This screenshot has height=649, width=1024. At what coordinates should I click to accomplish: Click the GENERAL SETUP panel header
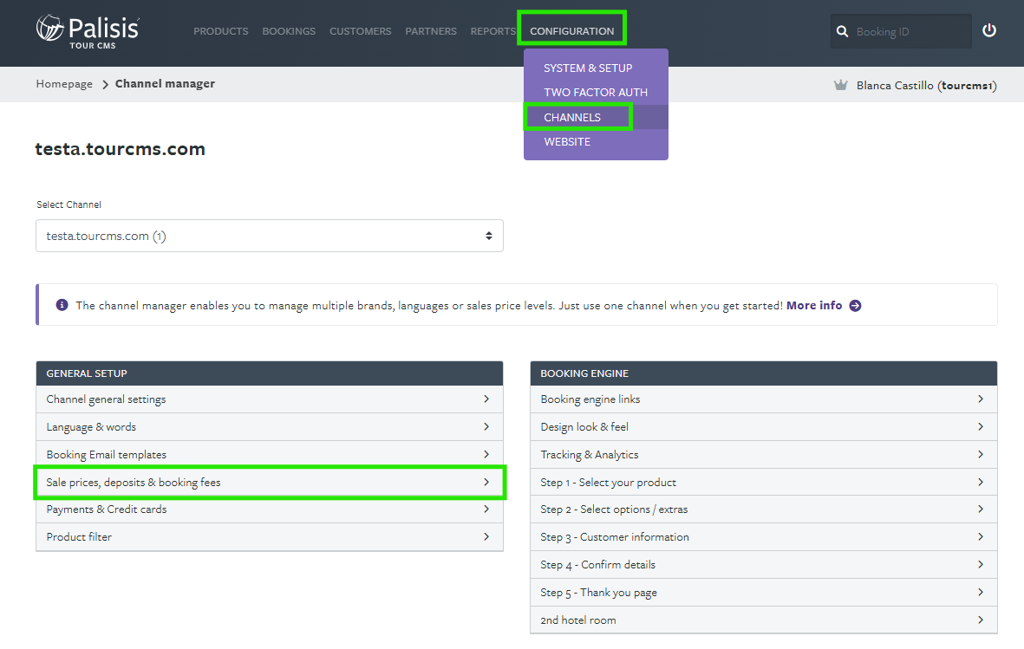269,373
